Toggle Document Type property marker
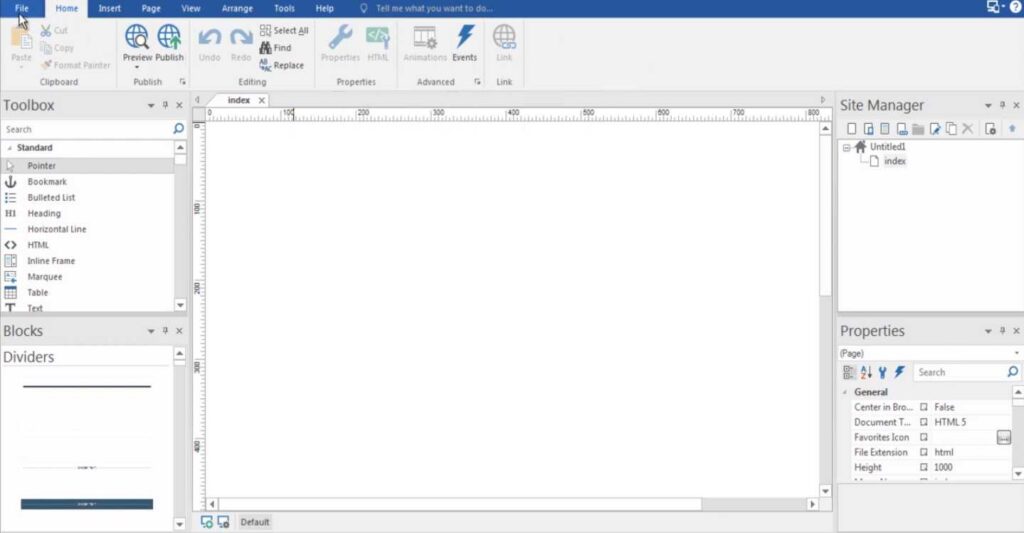This screenshot has height=533, width=1024. coord(923,422)
